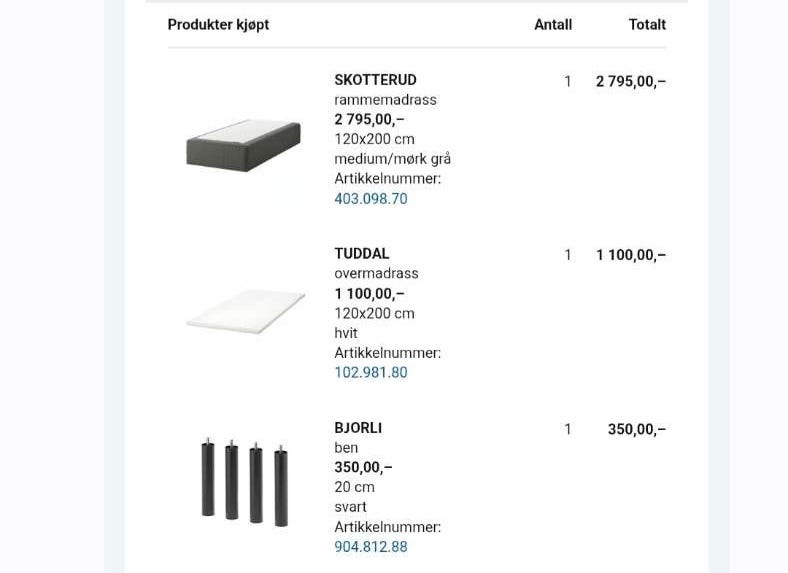Viewport: 788px width, 573px height.
Task: Click the Antall column header
Action: [x=553, y=25]
